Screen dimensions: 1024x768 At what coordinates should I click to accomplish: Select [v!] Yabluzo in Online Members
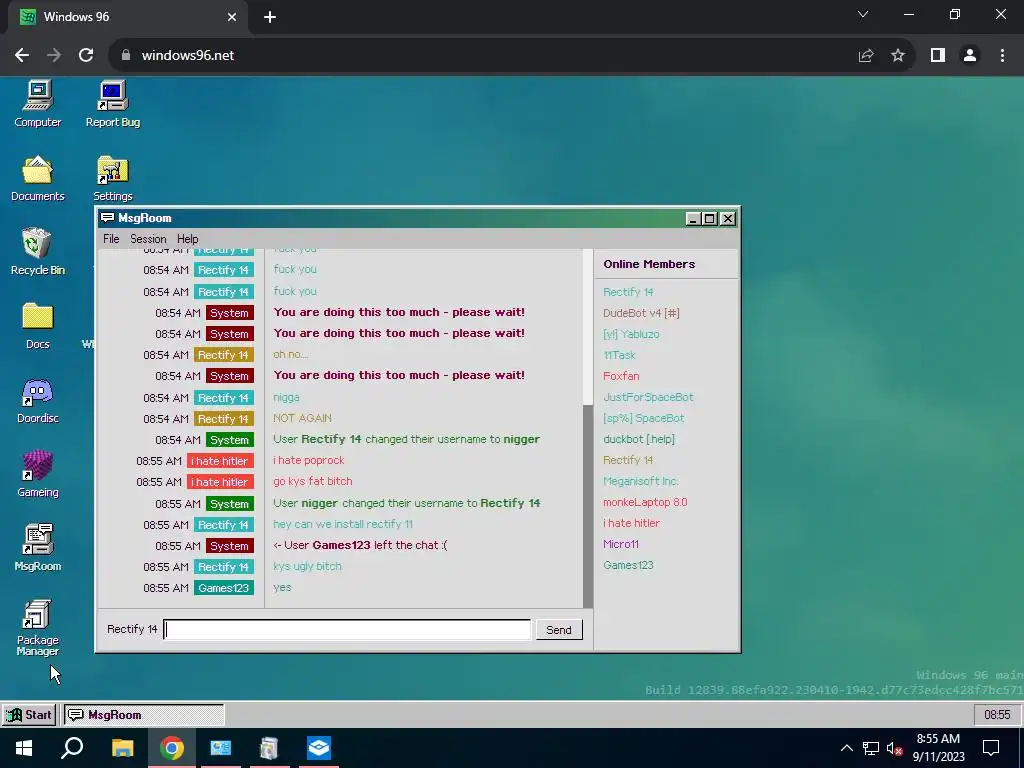631,334
